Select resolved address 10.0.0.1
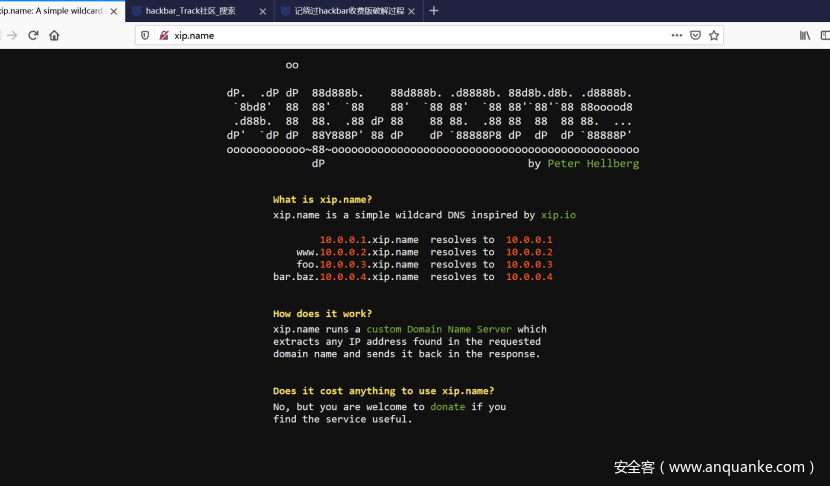830x486 pixels. [529, 240]
